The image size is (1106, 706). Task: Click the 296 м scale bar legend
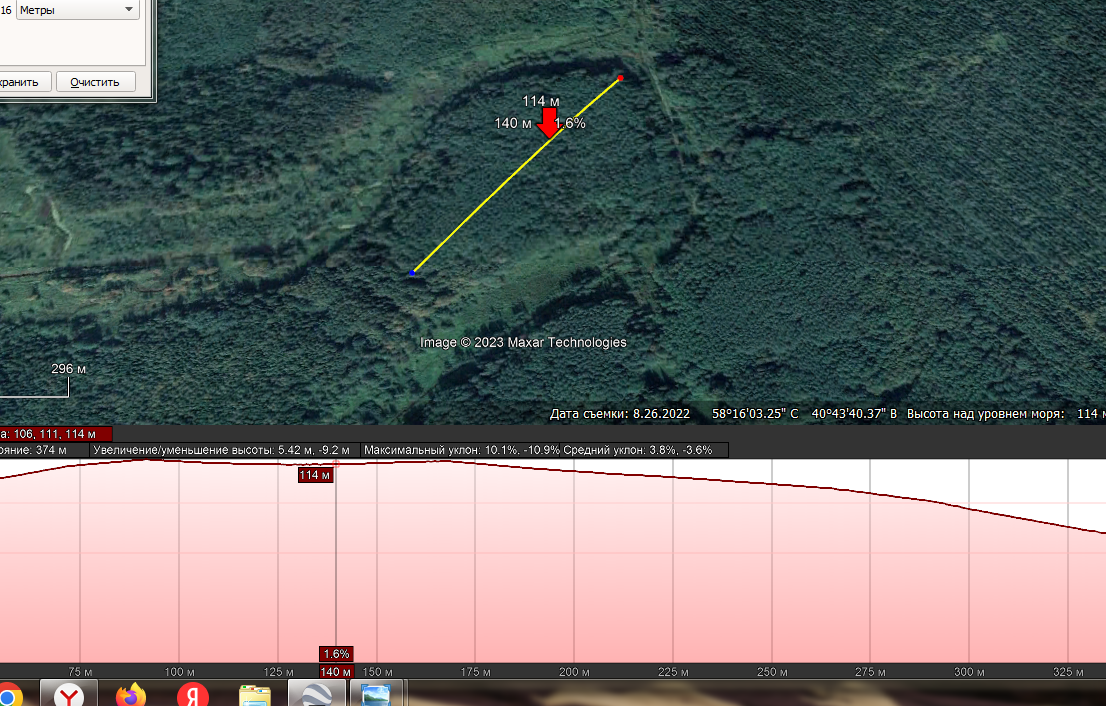point(68,369)
